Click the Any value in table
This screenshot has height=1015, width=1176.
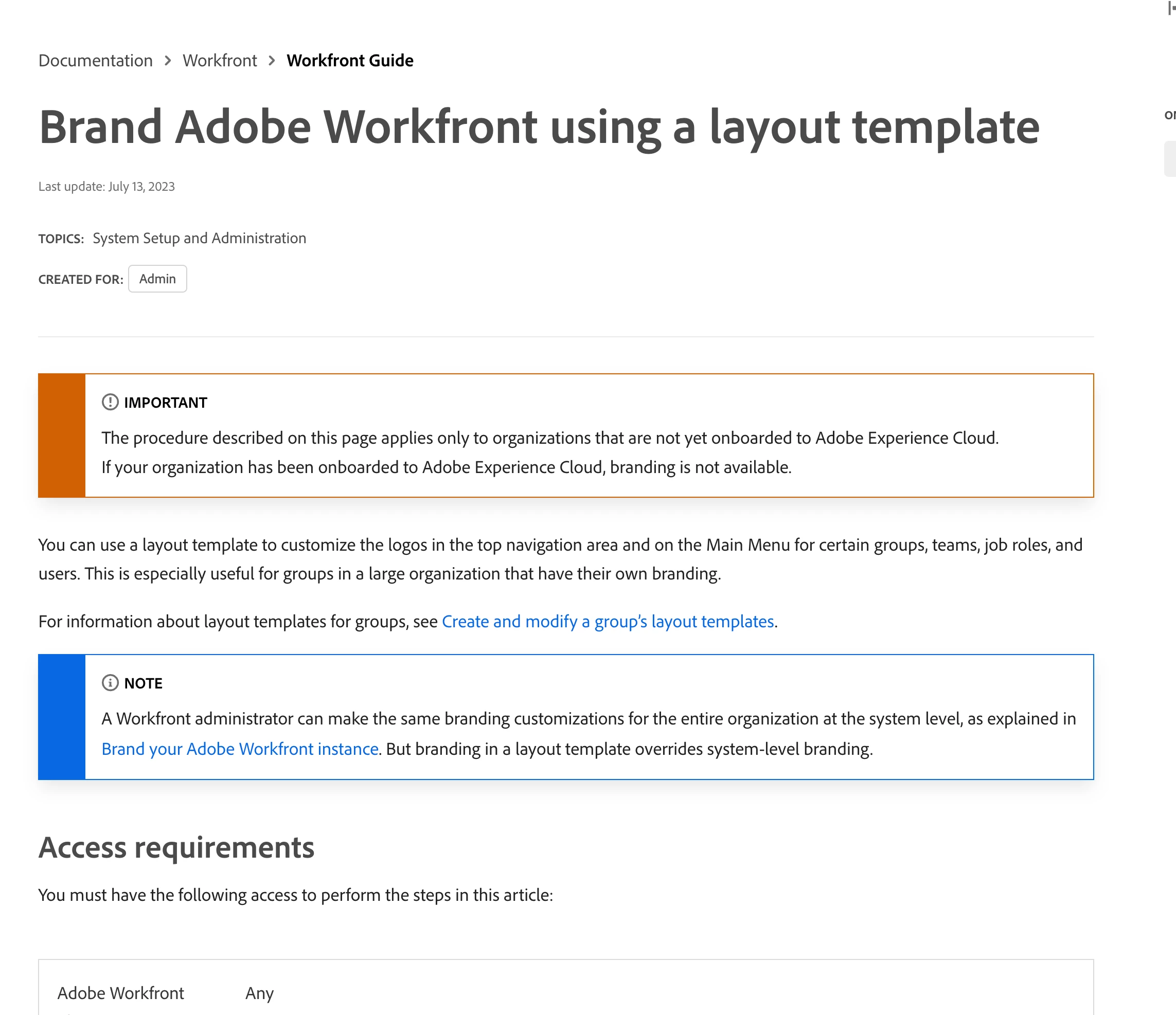pos(259,993)
